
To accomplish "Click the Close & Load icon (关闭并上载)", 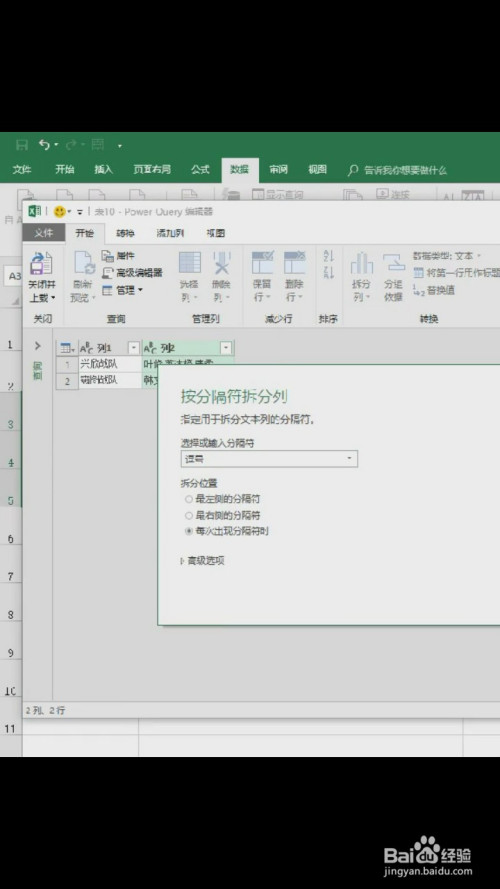I will tap(41, 265).
